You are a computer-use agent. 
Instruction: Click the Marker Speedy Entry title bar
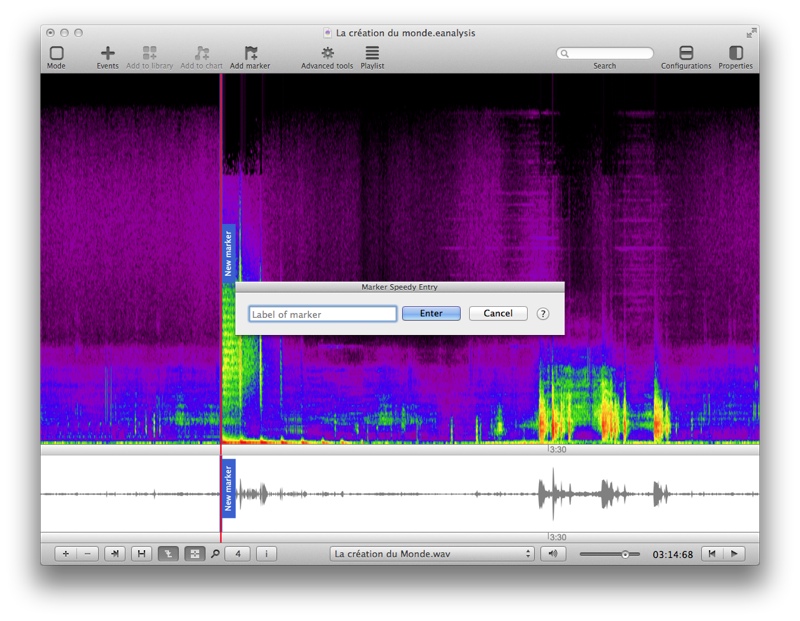[399, 287]
